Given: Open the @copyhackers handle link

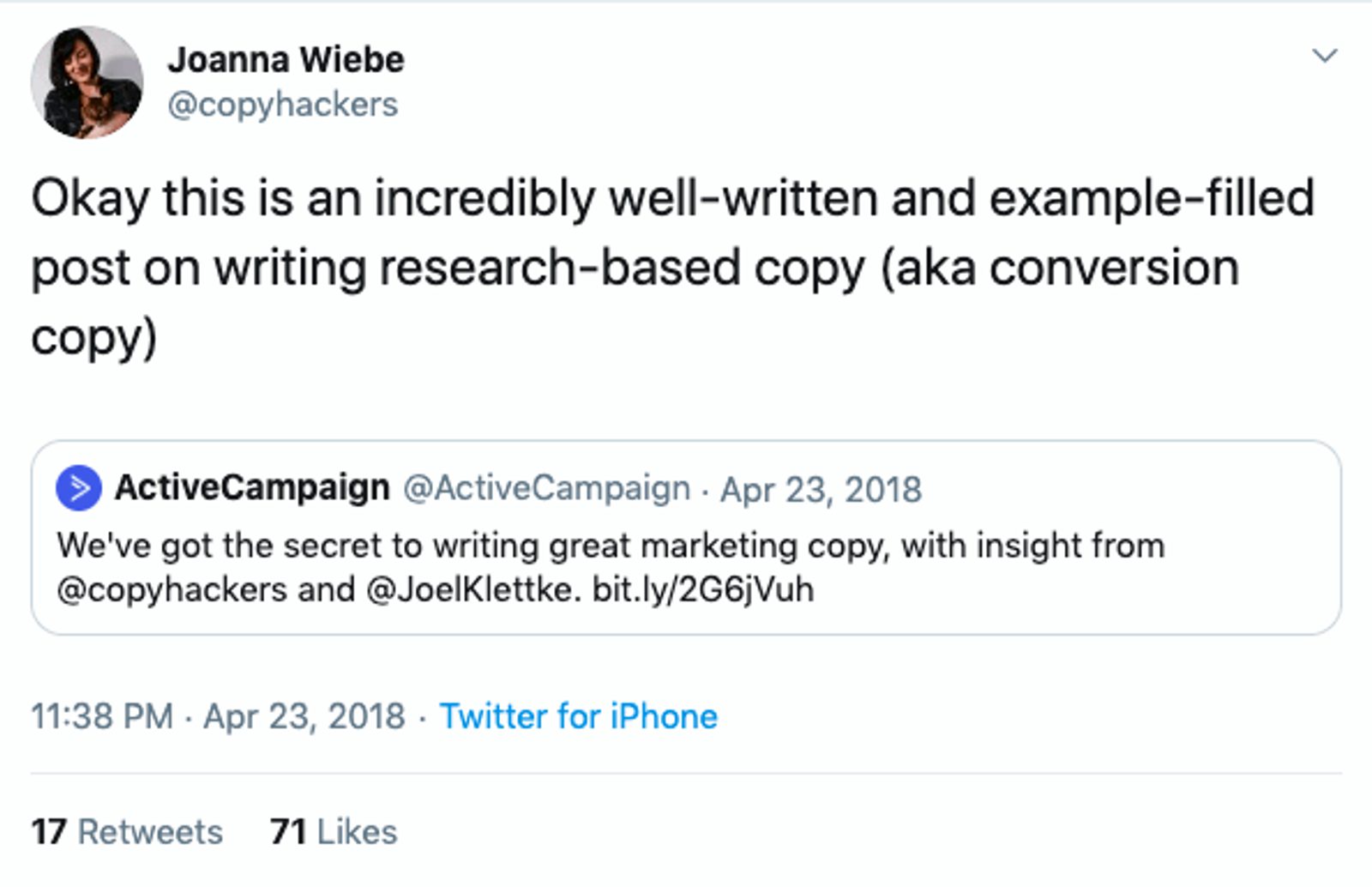Looking at the screenshot, I should 284,105.
